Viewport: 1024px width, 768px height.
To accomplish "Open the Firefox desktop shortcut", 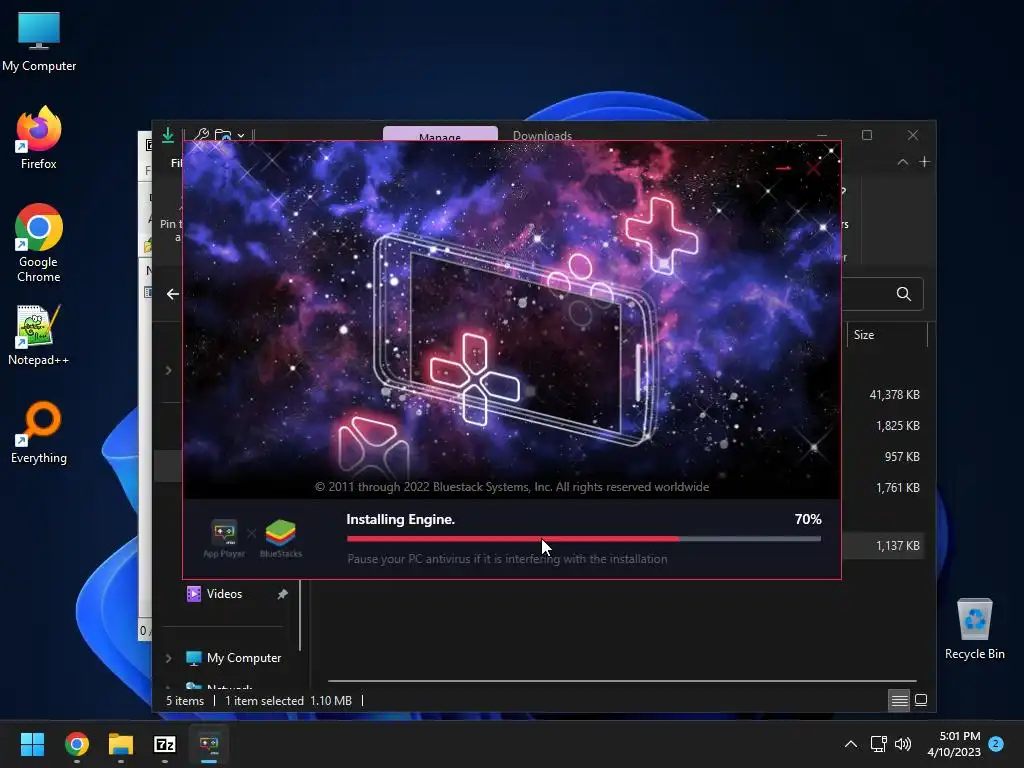I will 39,138.
